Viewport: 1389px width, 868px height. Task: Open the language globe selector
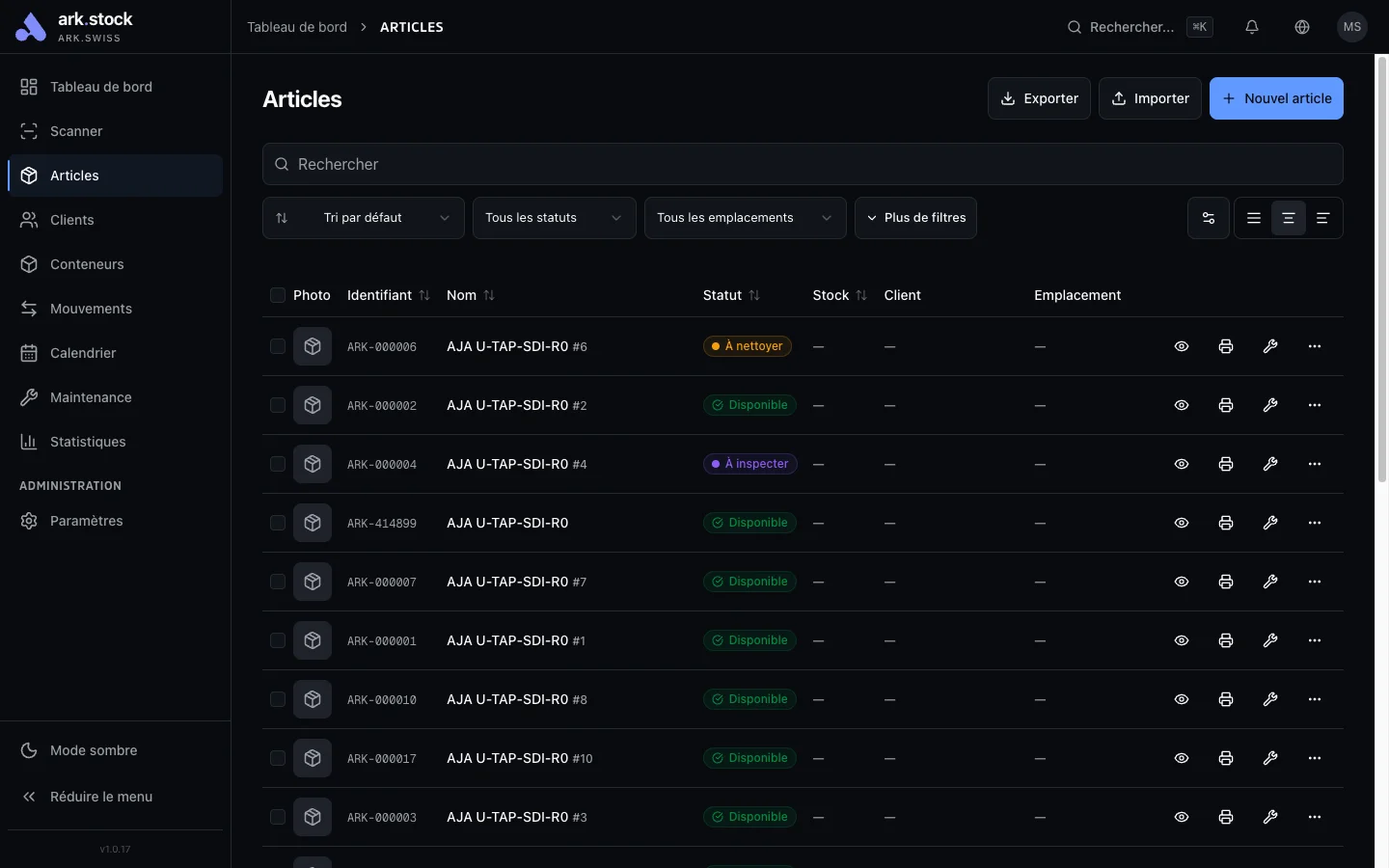click(x=1301, y=27)
